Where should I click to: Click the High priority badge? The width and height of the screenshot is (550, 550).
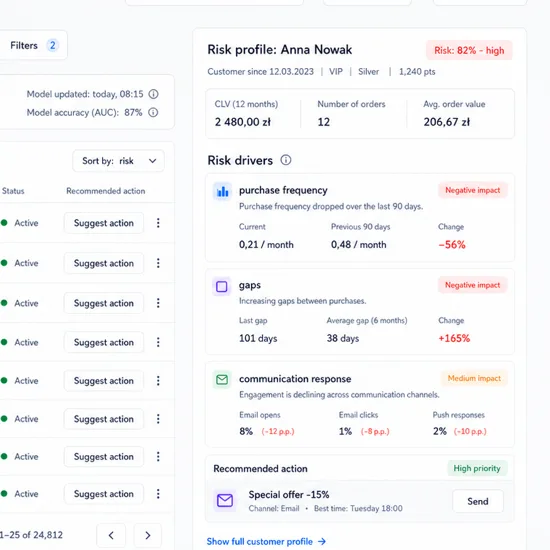click(x=477, y=468)
